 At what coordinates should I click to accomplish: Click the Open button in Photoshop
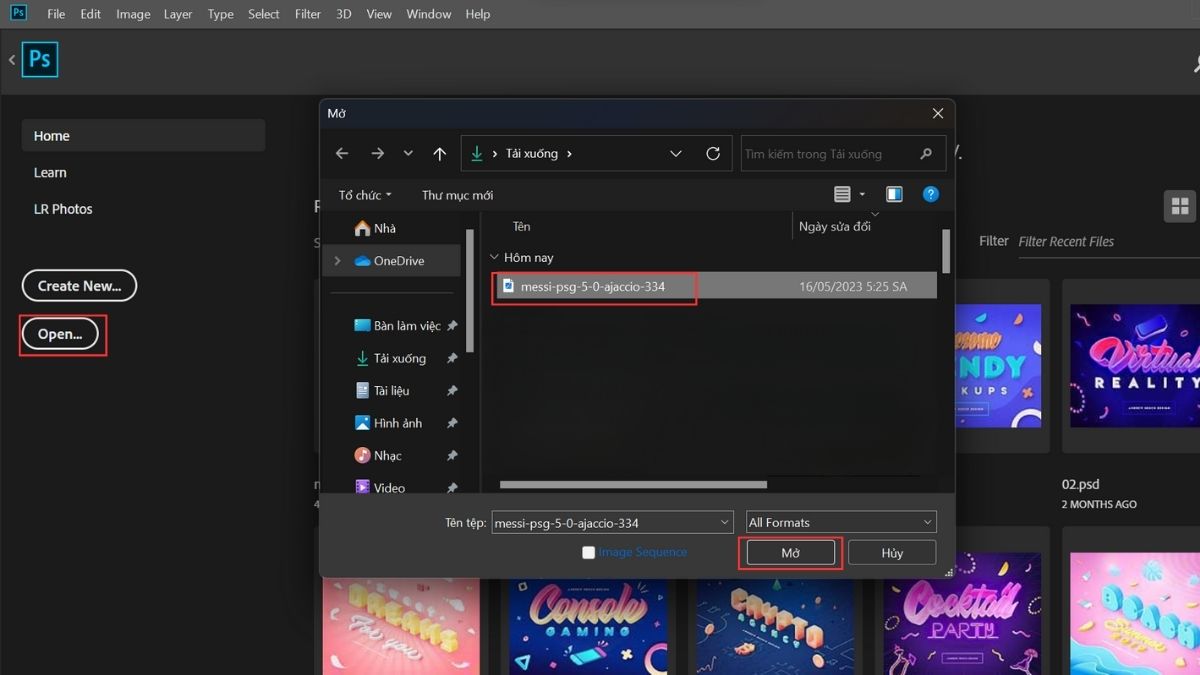pyautogui.click(x=60, y=334)
